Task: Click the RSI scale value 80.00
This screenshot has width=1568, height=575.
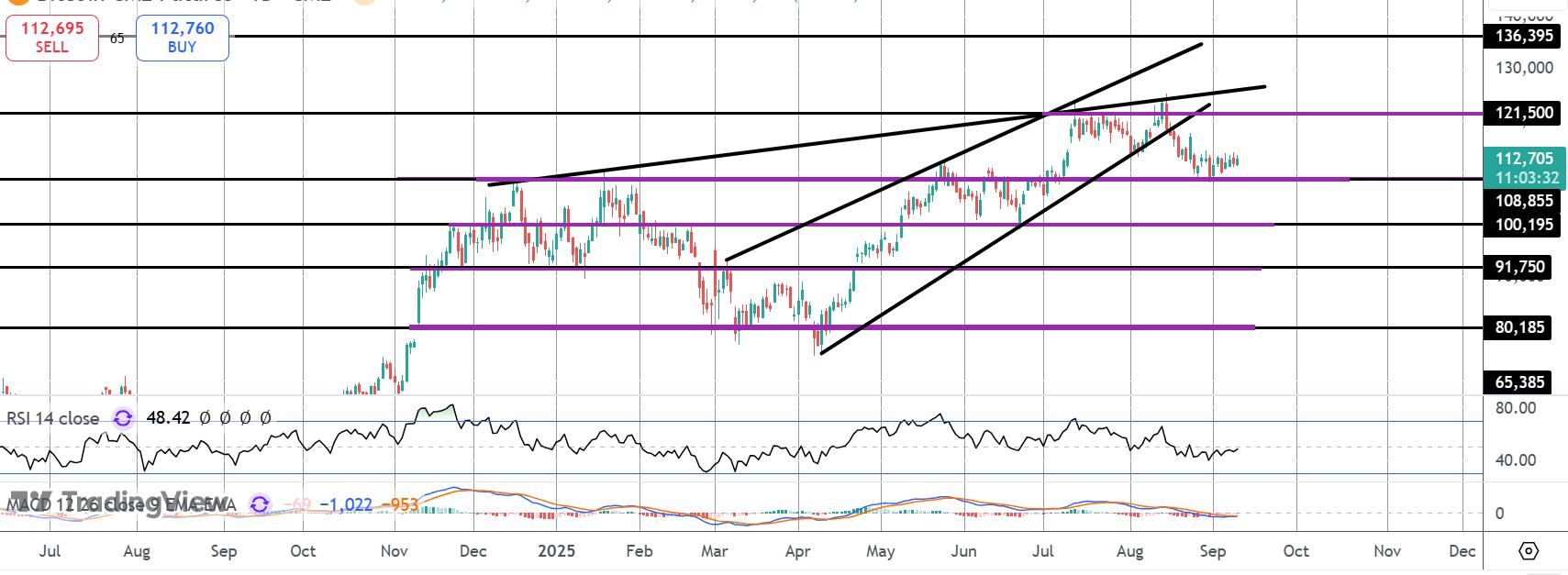Action: point(1516,408)
